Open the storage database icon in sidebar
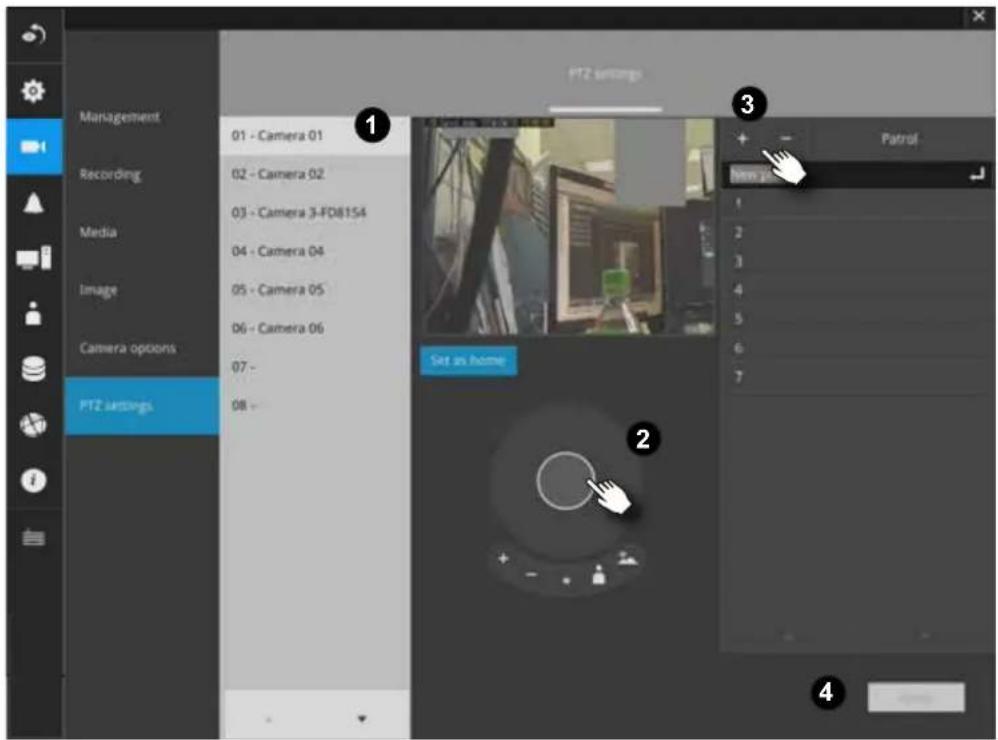The width and height of the screenshot is (998, 740). (33, 369)
